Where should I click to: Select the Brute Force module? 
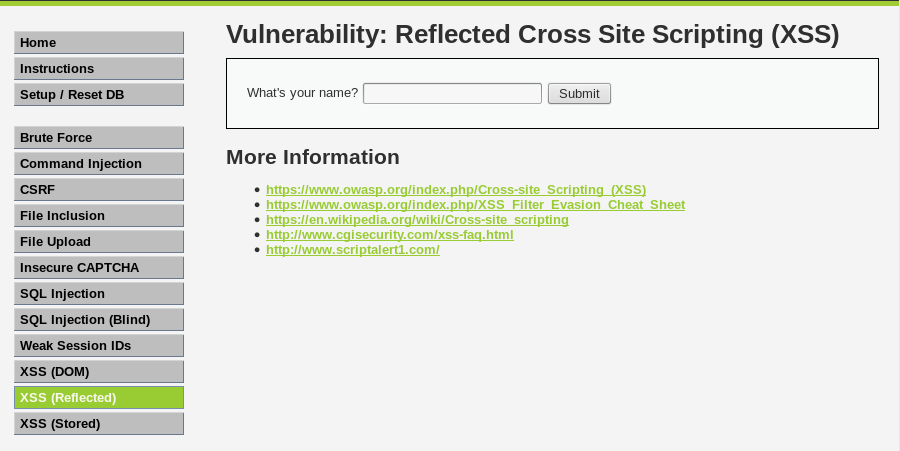coord(98,138)
